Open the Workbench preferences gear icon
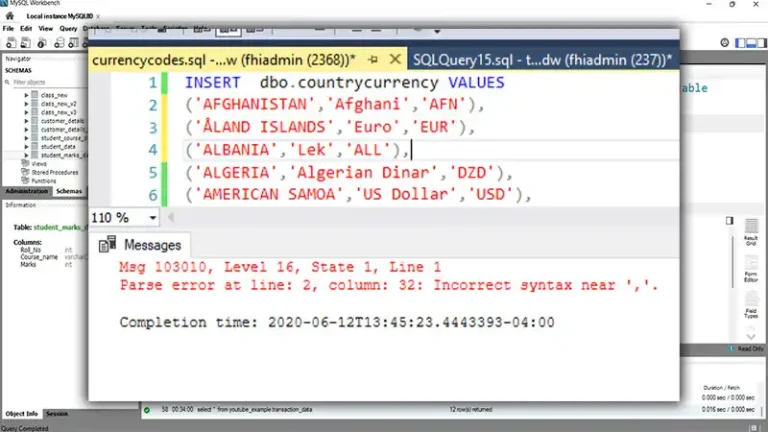Screen dimensions: 768x432 (725, 43)
